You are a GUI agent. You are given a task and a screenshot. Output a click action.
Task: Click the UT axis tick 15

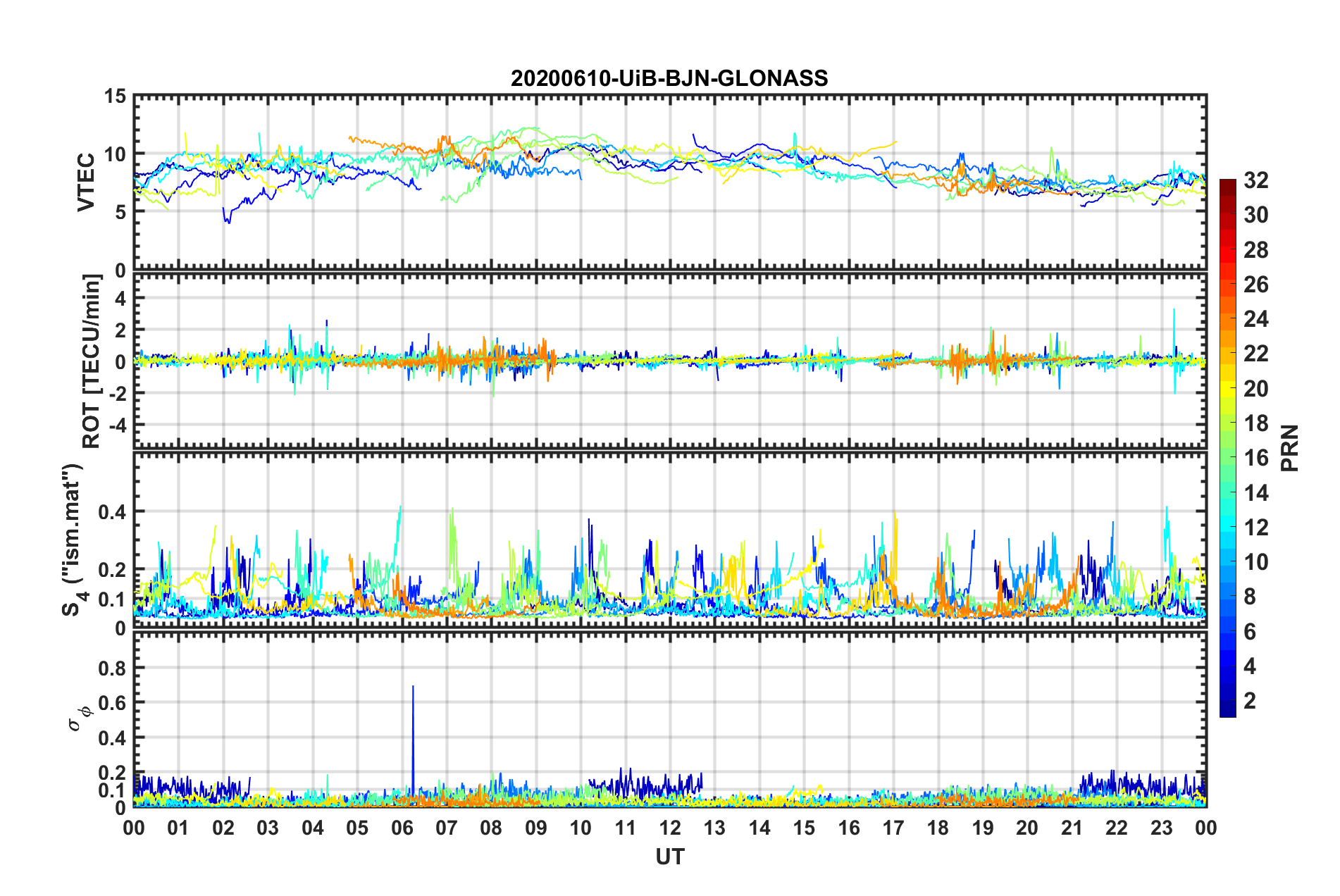click(x=804, y=828)
